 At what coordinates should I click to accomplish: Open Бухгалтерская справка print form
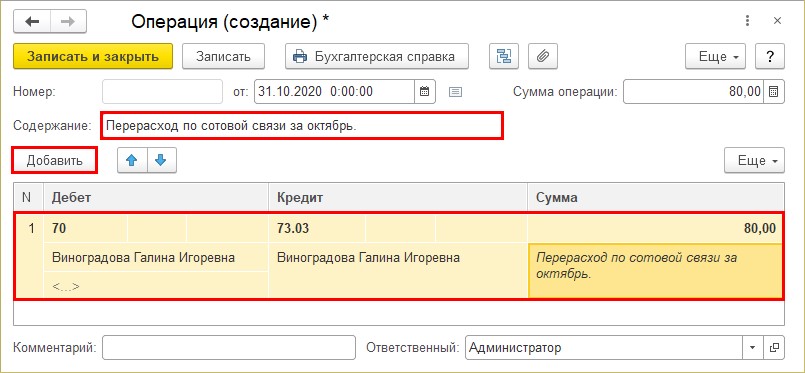coord(377,56)
